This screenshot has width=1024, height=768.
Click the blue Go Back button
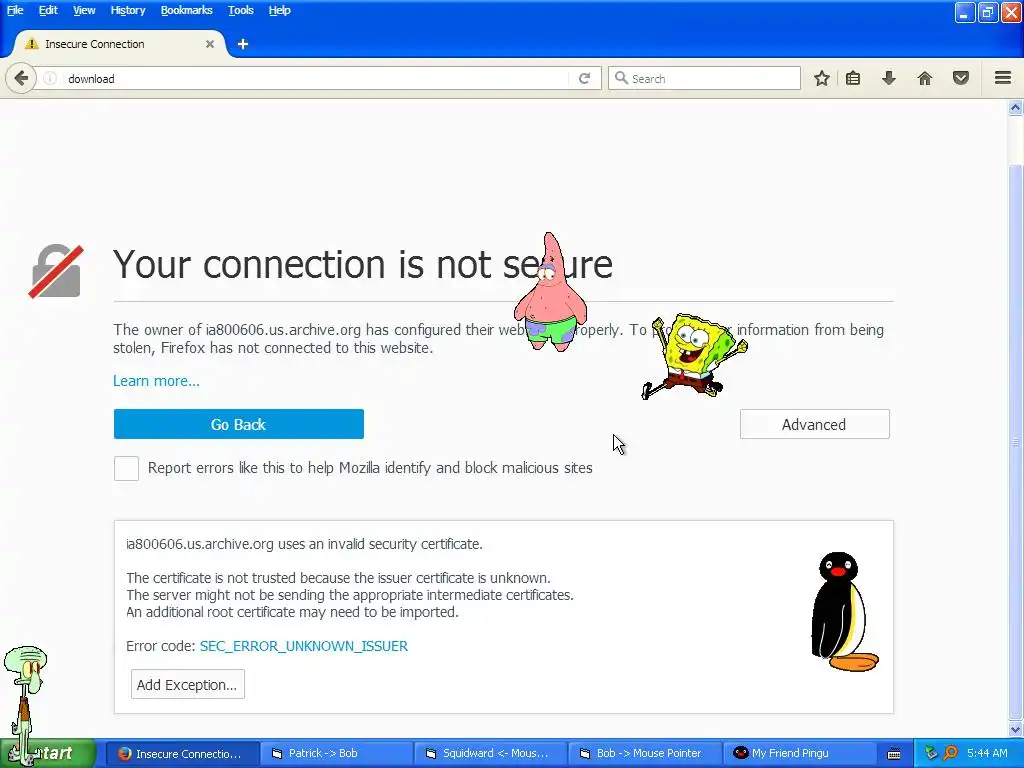click(x=238, y=424)
